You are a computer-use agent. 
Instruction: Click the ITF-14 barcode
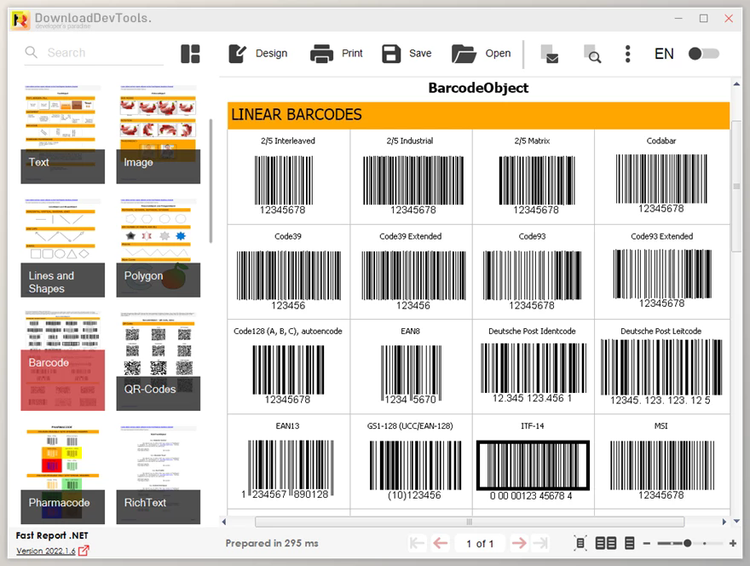pyautogui.click(x=532, y=471)
